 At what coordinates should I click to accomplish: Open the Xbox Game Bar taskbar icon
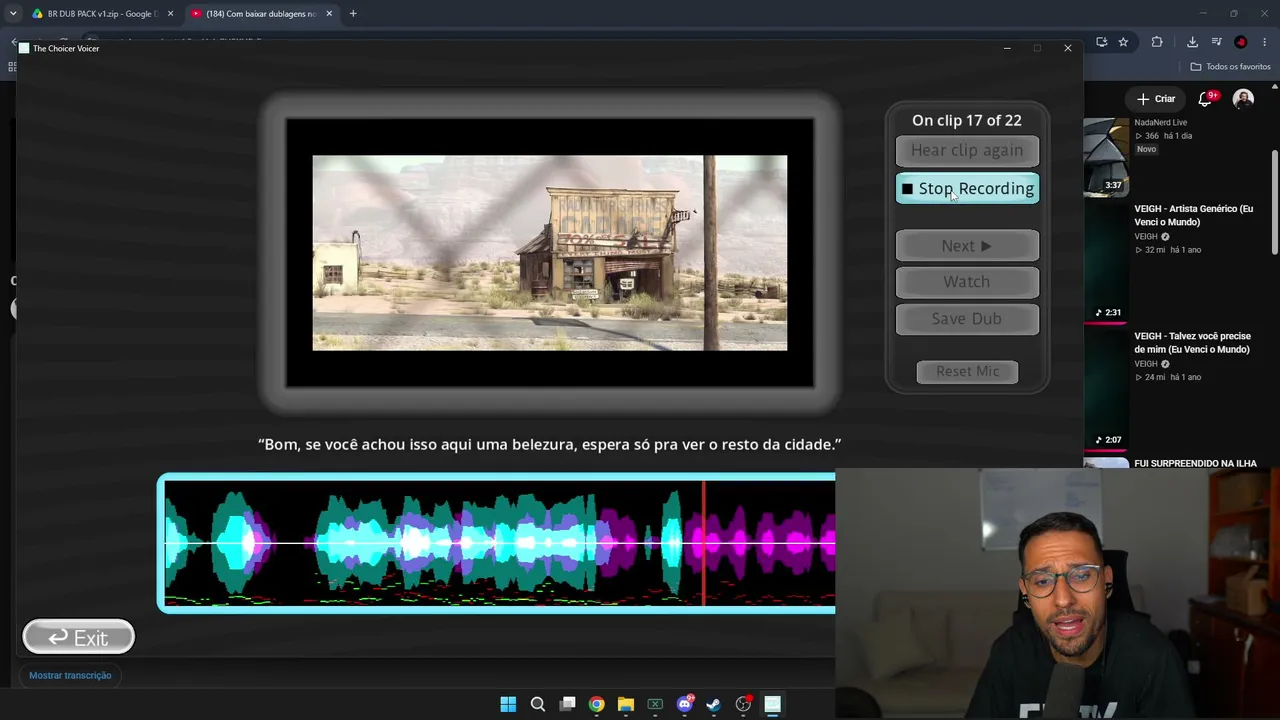pos(655,704)
